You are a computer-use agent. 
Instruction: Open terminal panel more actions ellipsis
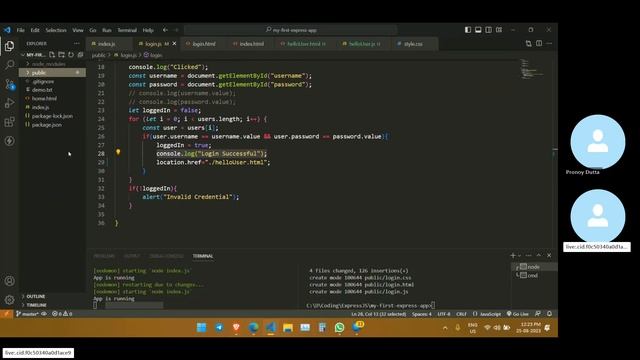529,256
